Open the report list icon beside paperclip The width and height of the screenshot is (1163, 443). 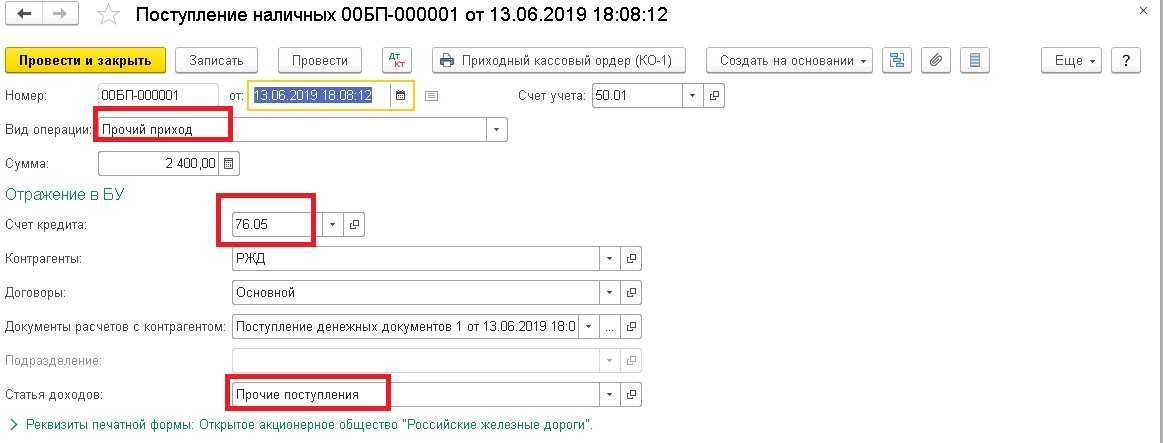coord(975,60)
